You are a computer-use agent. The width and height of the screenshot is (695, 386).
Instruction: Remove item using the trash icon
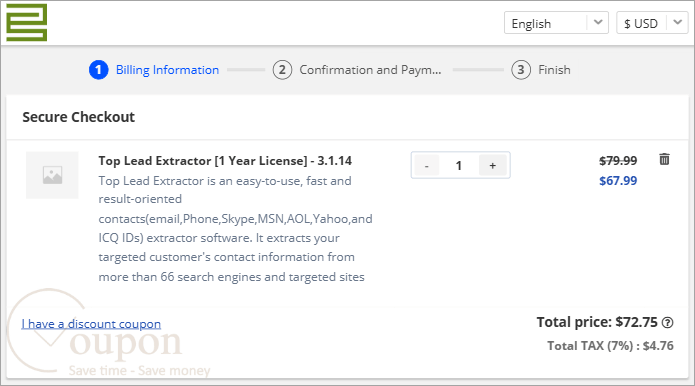tap(664, 159)
